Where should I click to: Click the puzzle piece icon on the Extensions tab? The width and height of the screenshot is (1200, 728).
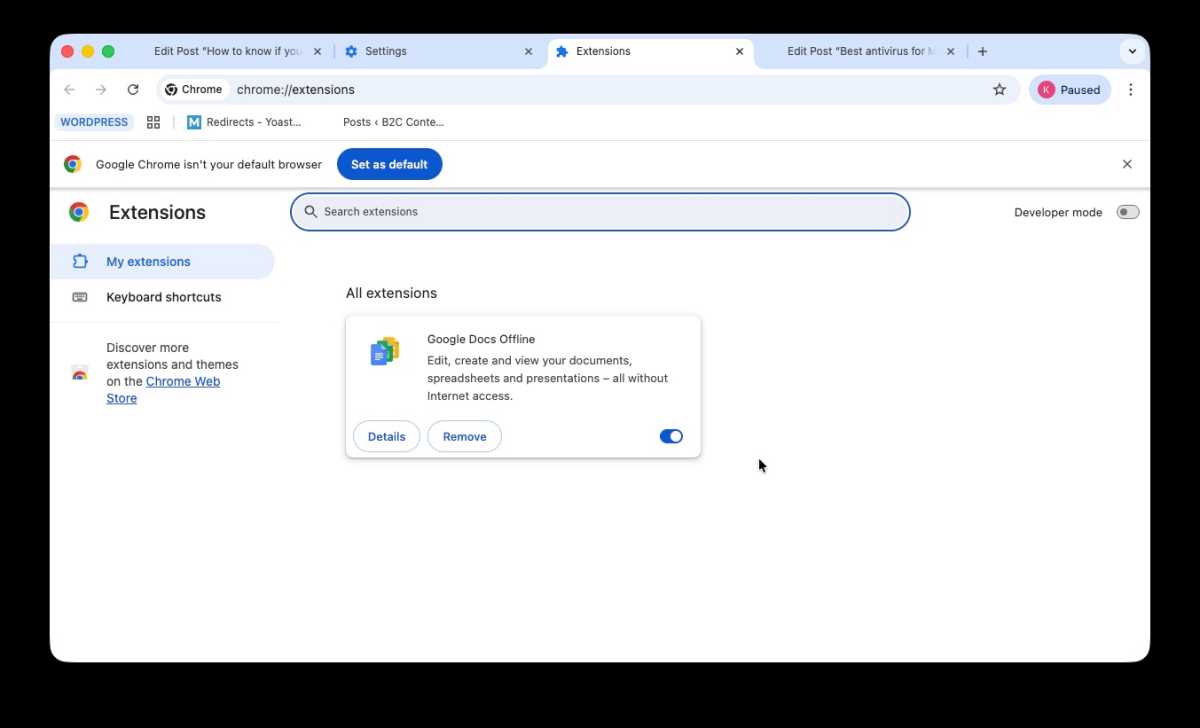[x=562, y=51]
